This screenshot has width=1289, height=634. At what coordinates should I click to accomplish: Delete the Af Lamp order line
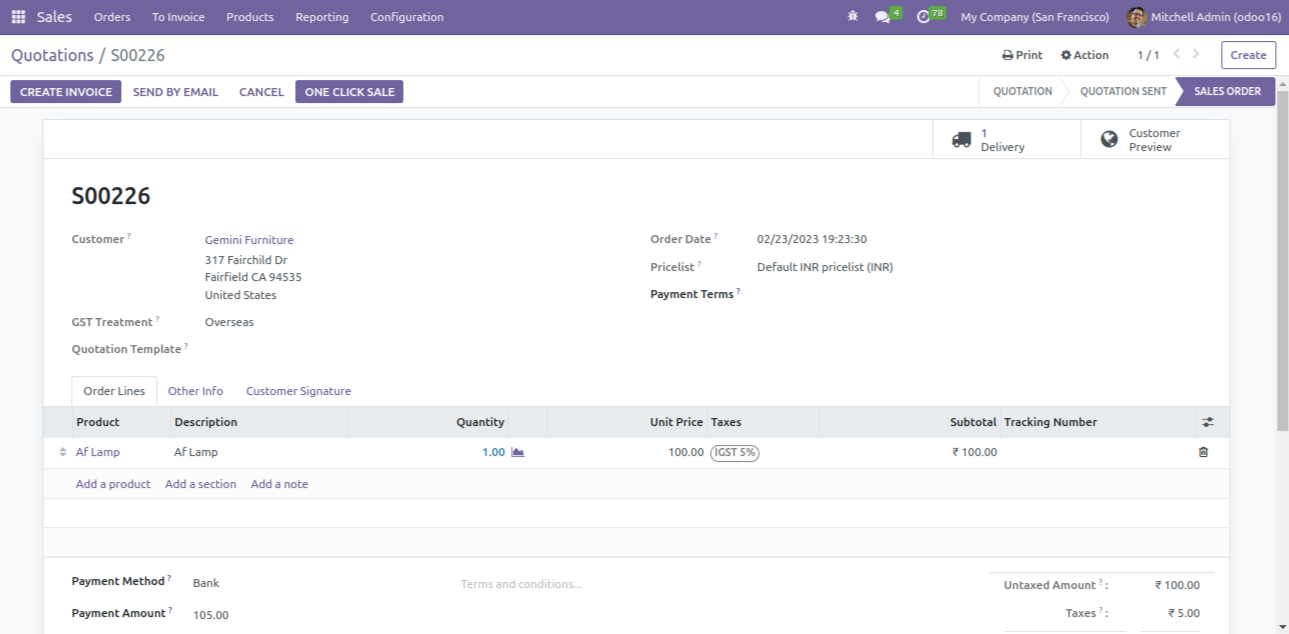click(x=1203, y=453)
